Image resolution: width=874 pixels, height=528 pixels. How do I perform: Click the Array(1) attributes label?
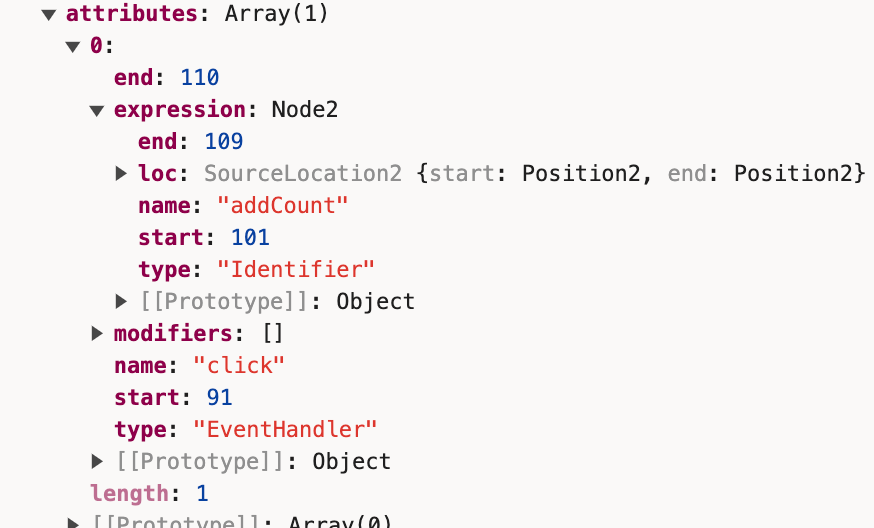(x=276, y=15)
